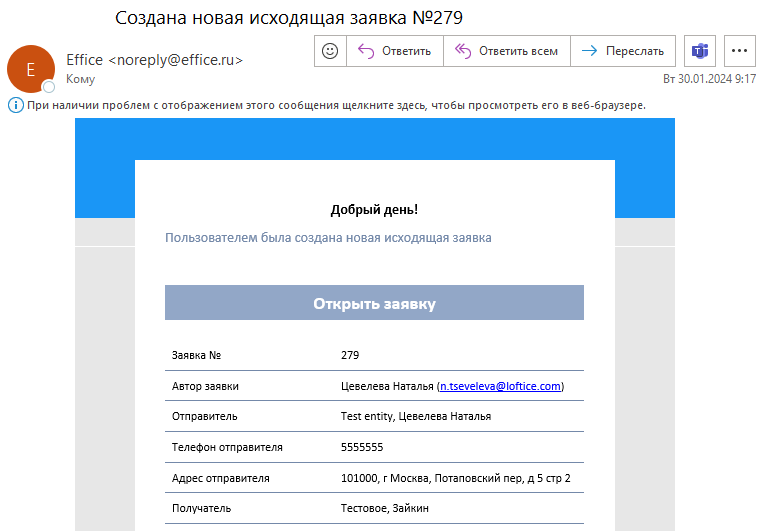Forward the email using Переслать
Image resolution: width=763 pixels, height=531 pixels.
click(623, 51)
